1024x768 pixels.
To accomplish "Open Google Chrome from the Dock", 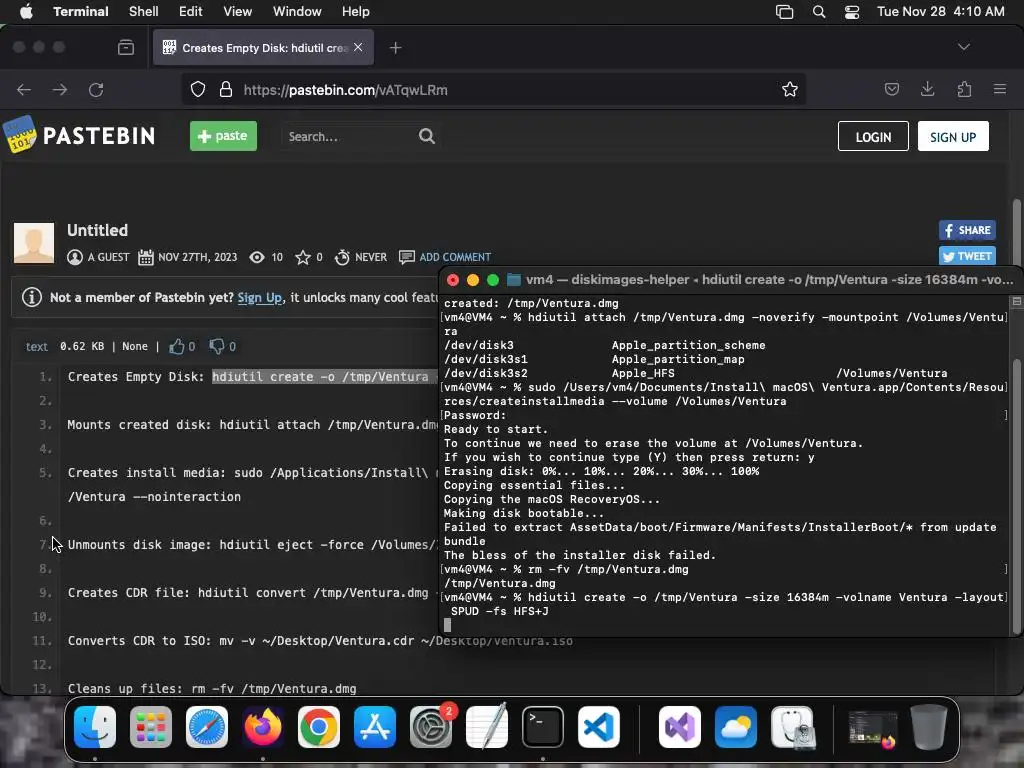I will [319, 727].
